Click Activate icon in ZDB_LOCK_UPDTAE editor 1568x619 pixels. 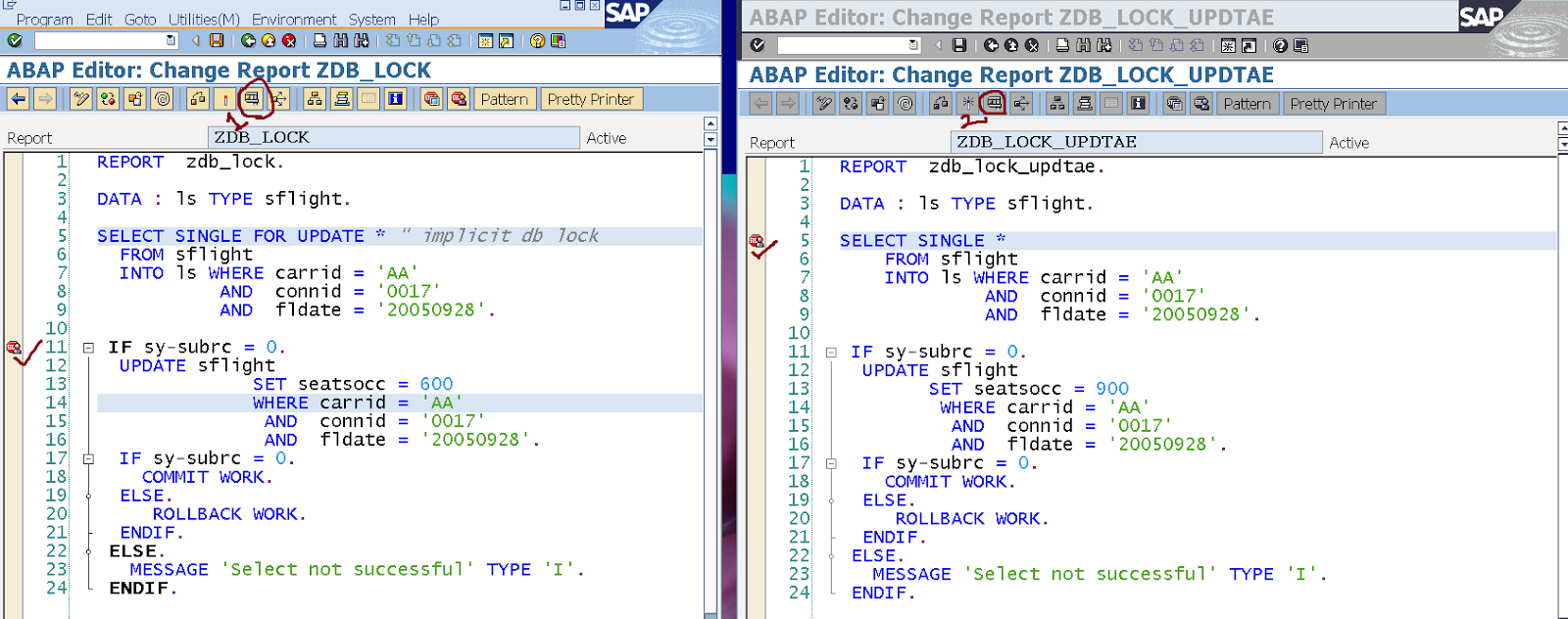point(967,104)
